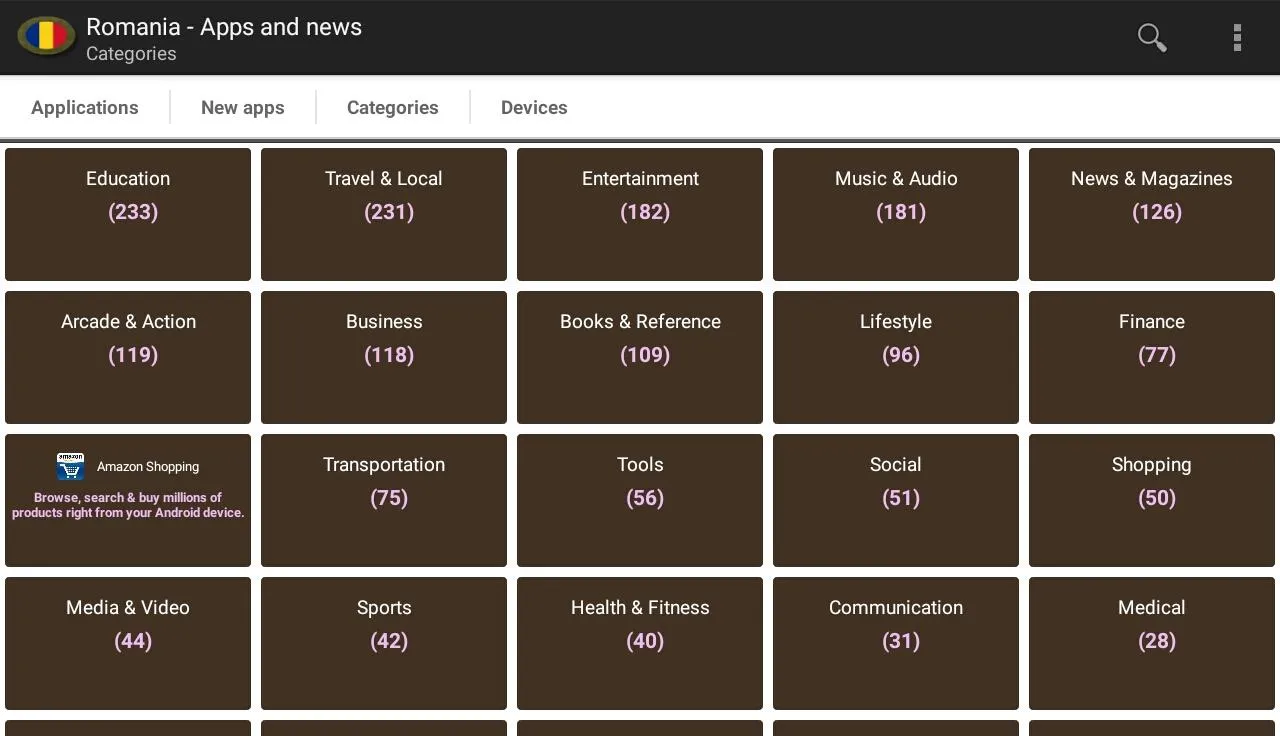The height and width of the screenshot is (736, 1280).
Task: Open the Business category tile
Action: tap(384, 358)
